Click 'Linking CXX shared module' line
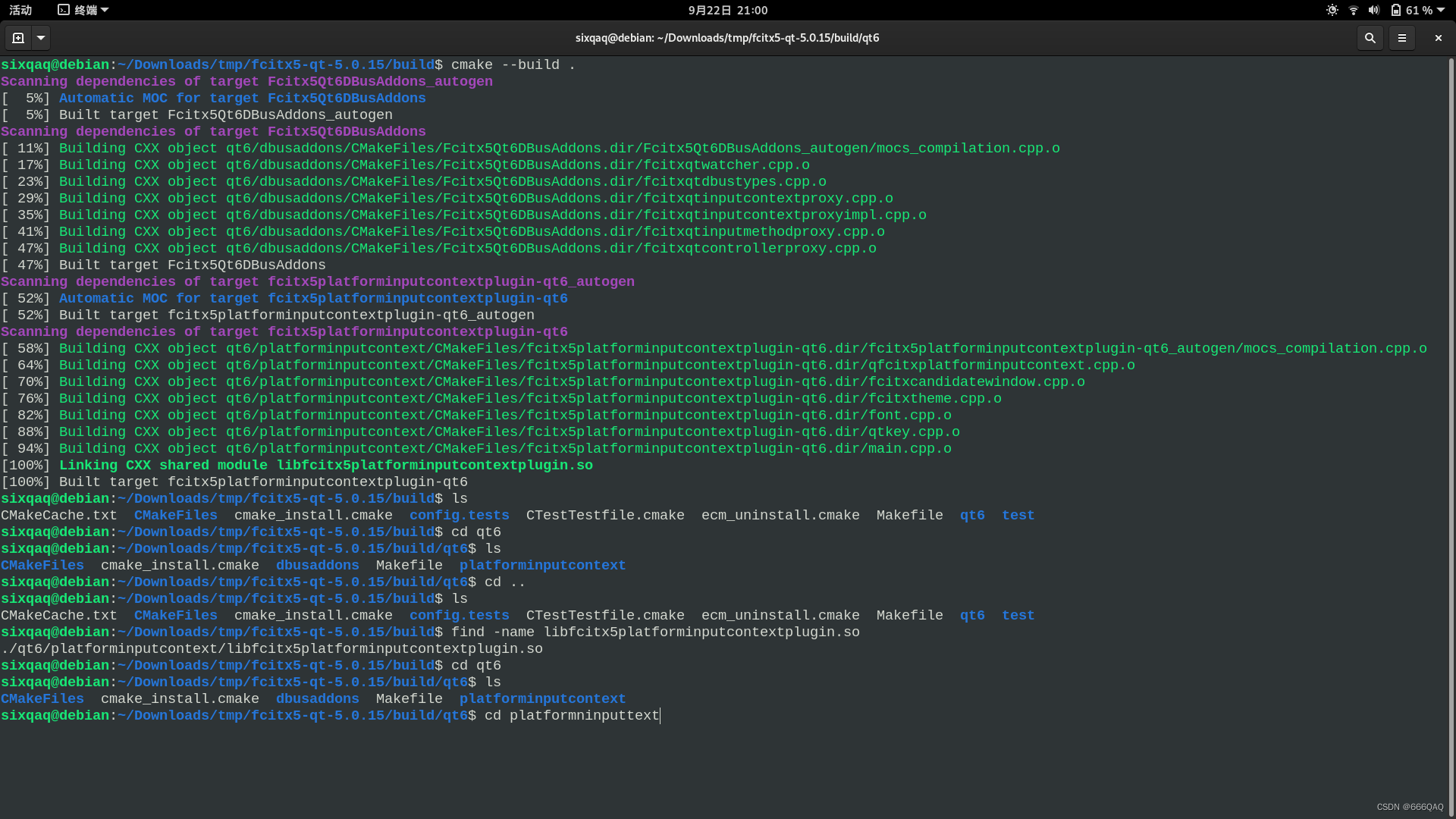This screenshot has width=1456, height=819. point(297,466)
